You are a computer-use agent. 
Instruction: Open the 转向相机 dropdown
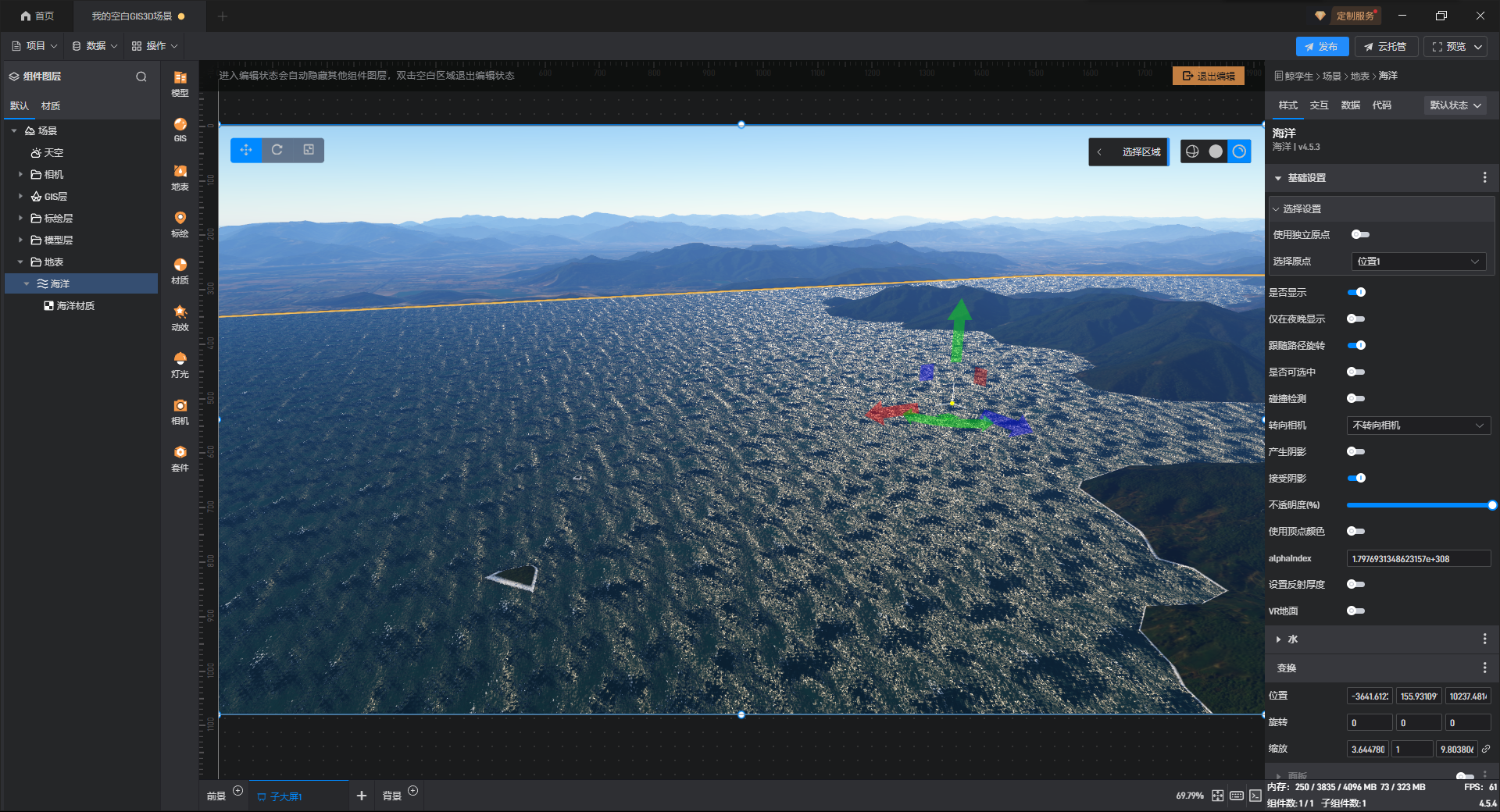1419,426
